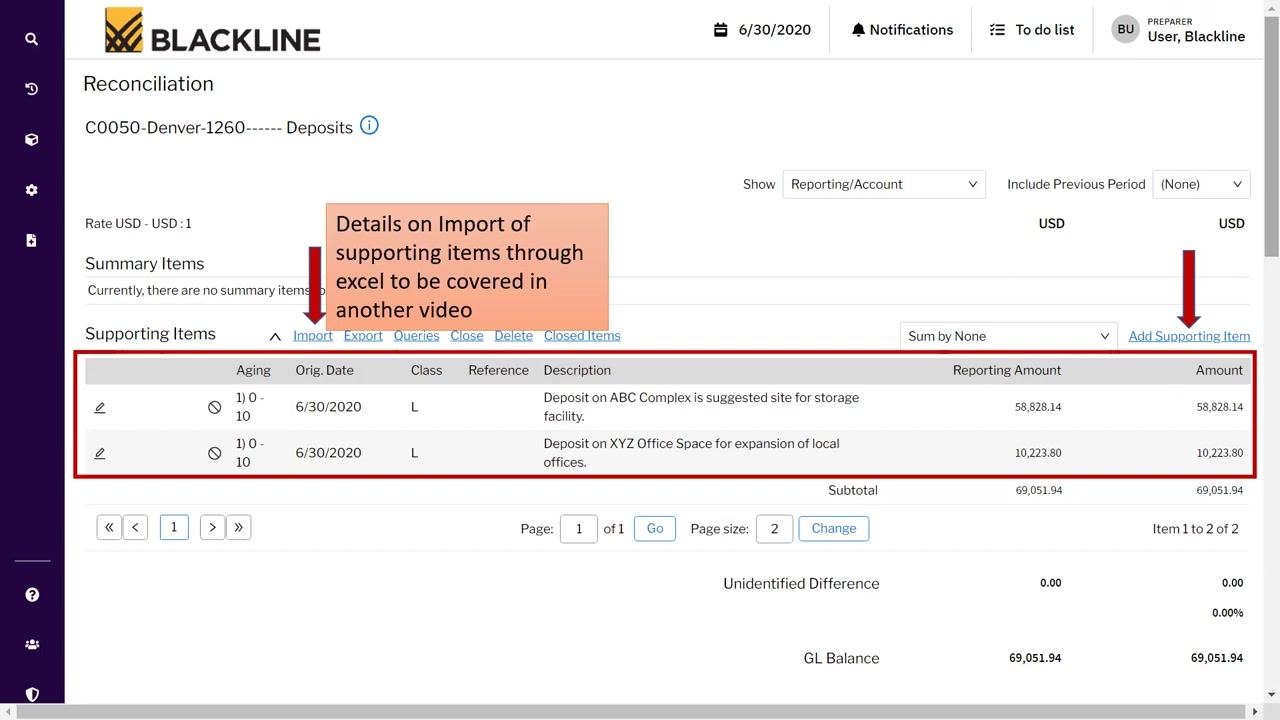Collapse the Supporting Items section
This screenshot has height=720, width=1280.
pyautogui.click(x=275, y=336)
